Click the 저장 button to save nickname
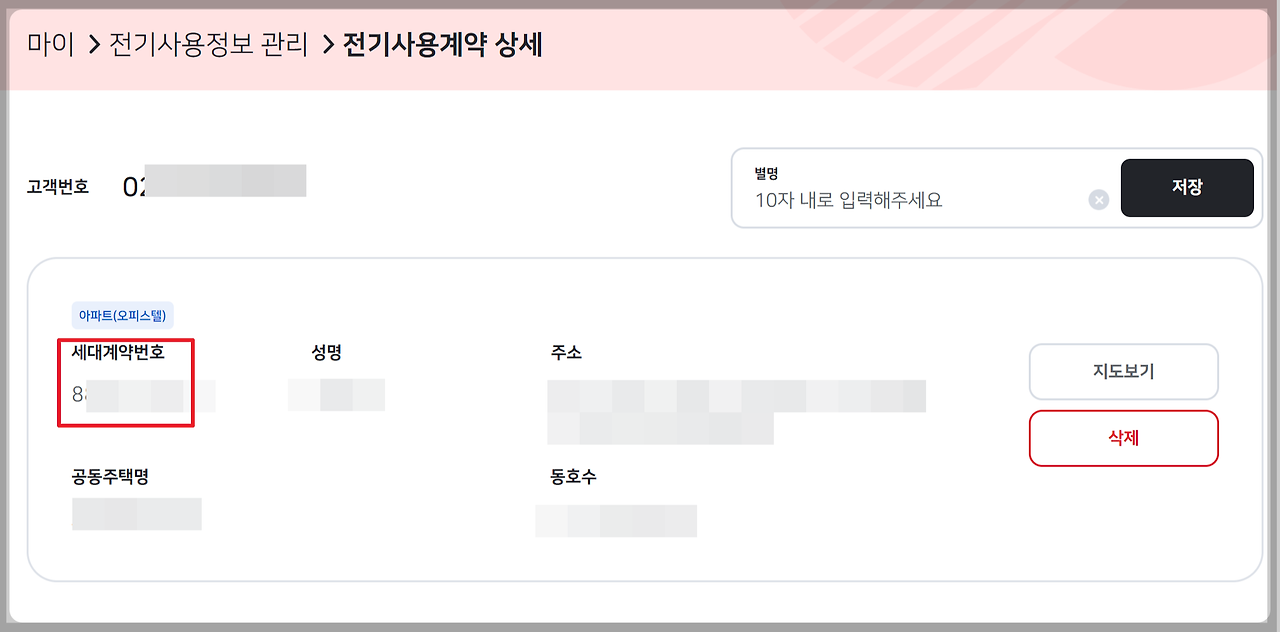Viewport: 1280px width, 632px height. pyautogui.click(x=1187, y=187)
